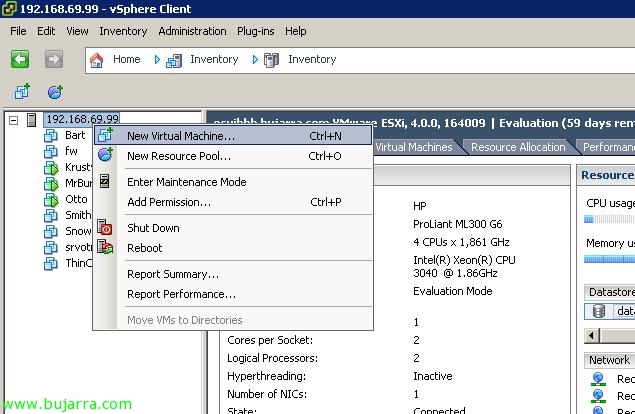Click the Shut Down menu icon
The image size is (635, 414).
click(x=105, y=227)
